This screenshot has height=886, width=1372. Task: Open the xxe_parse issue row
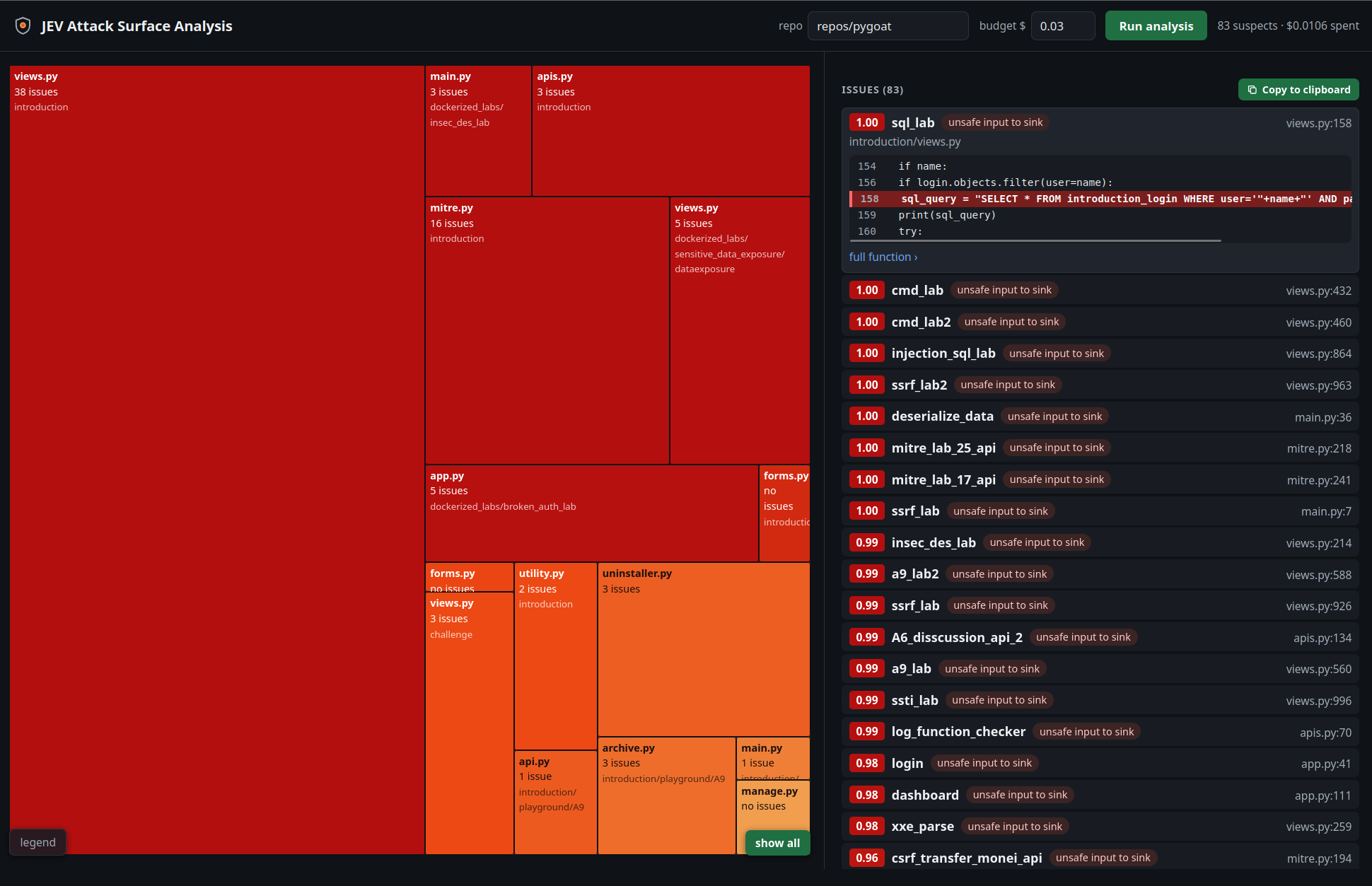tap(1100, 826)
